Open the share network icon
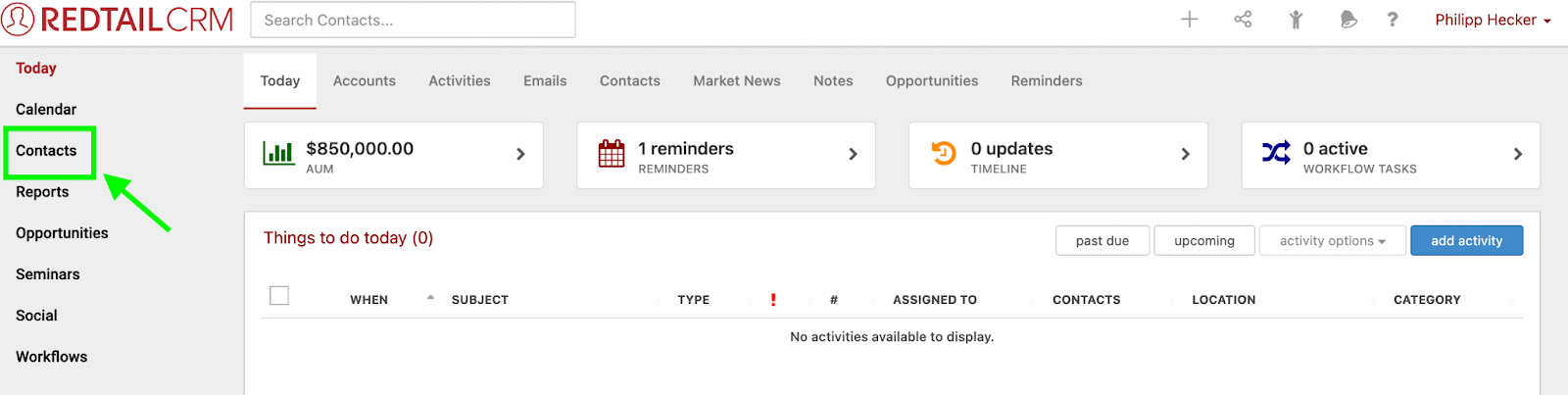The width and height of the screenshot is (1568, 395). tap(1243, 20)
